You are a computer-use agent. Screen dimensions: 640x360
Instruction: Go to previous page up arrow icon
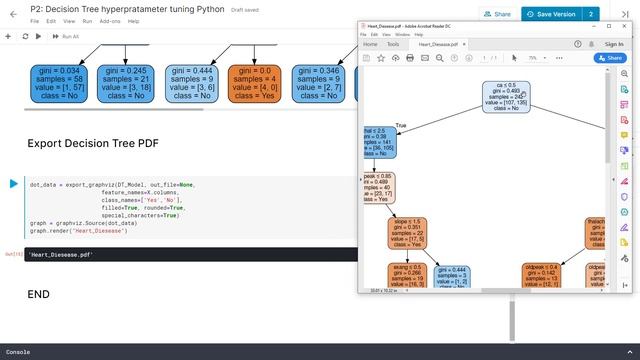[x=454, y=58]
